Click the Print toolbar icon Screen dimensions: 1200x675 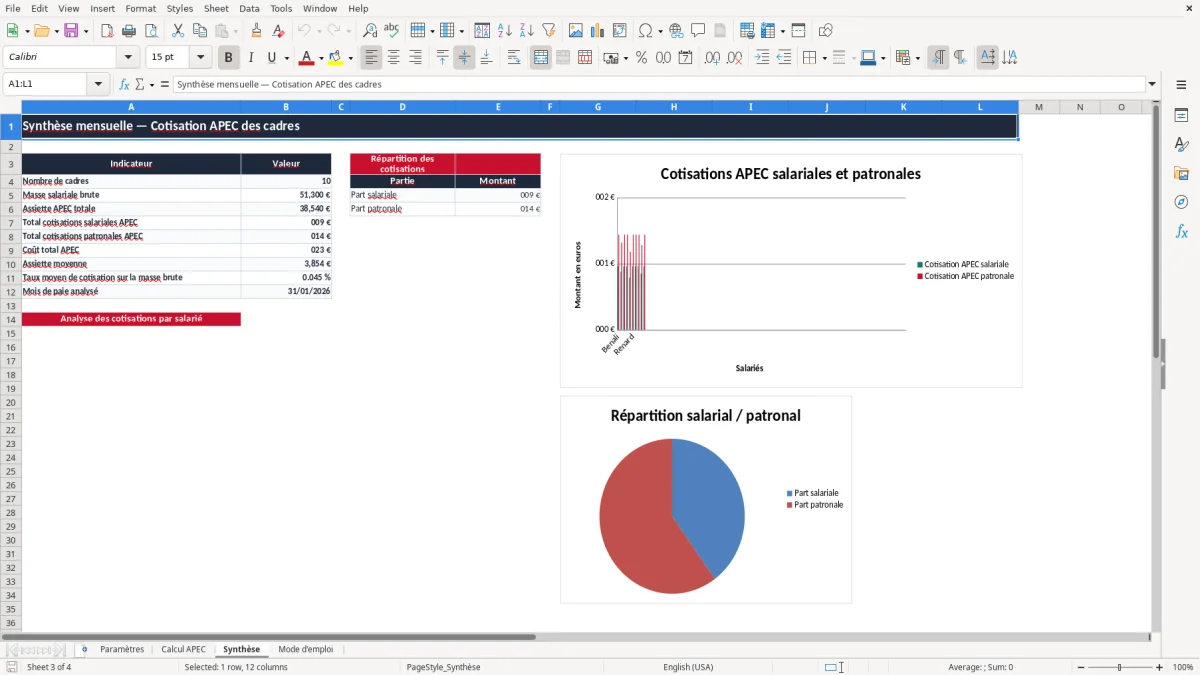coord(129,31)
